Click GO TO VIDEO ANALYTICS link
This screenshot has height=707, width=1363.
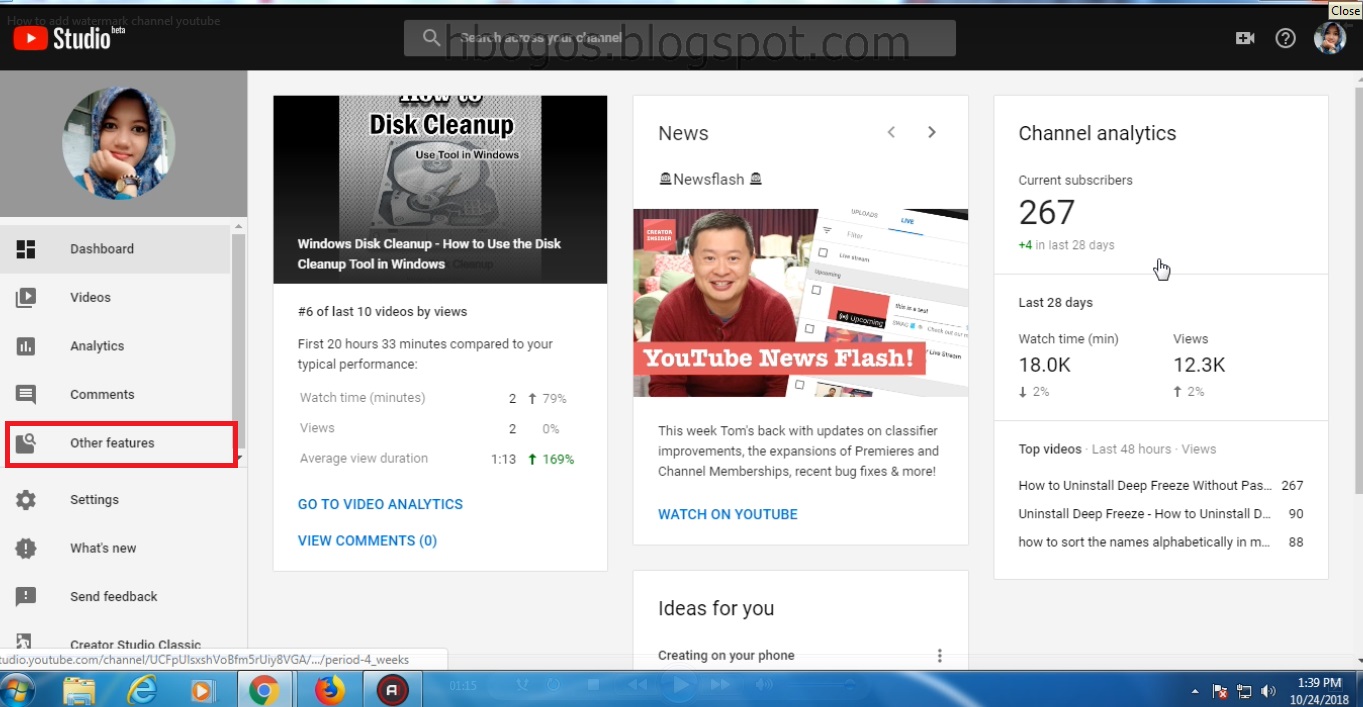pos(380,504)
